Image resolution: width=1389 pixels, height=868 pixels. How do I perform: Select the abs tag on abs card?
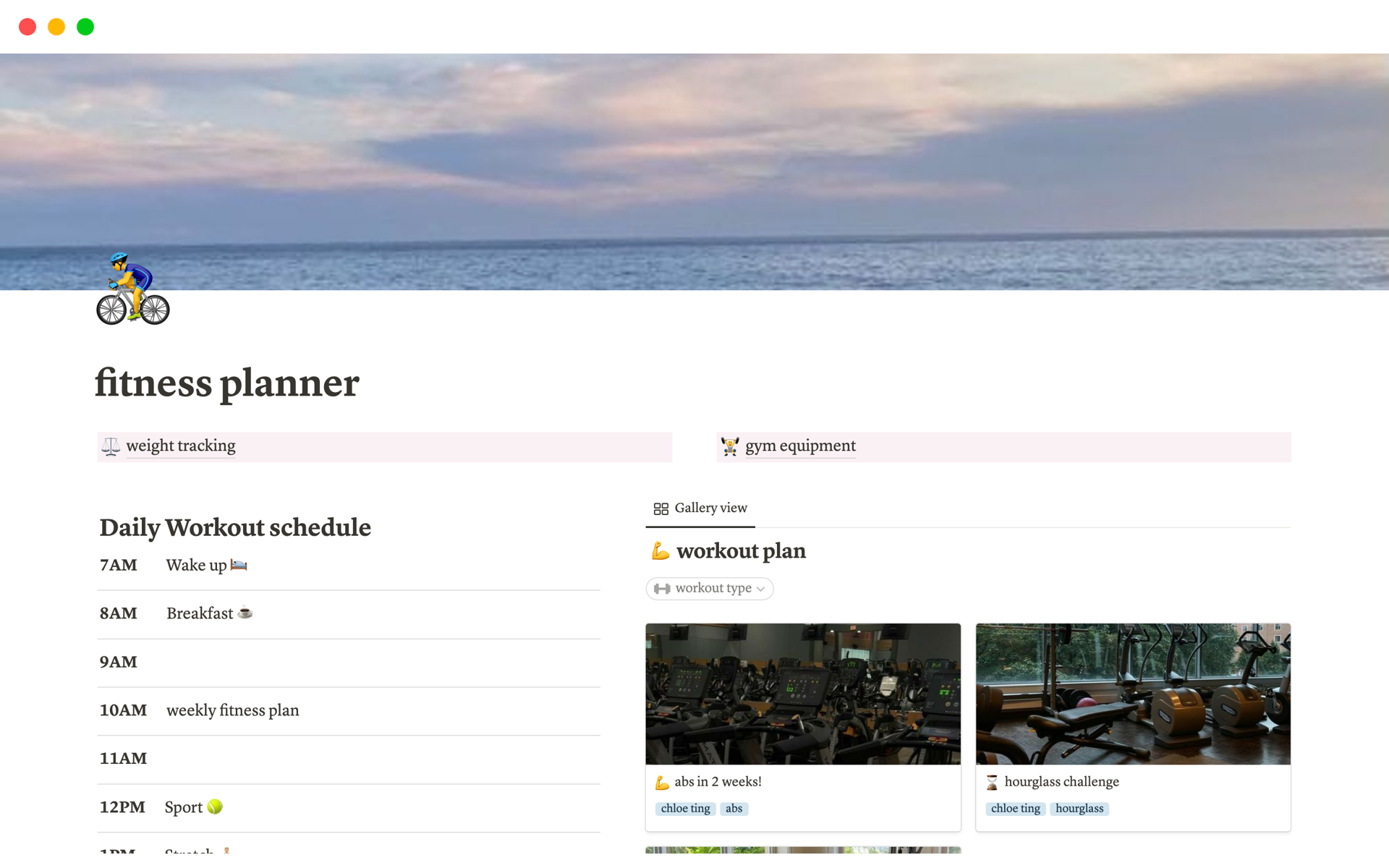click(734, 809)
